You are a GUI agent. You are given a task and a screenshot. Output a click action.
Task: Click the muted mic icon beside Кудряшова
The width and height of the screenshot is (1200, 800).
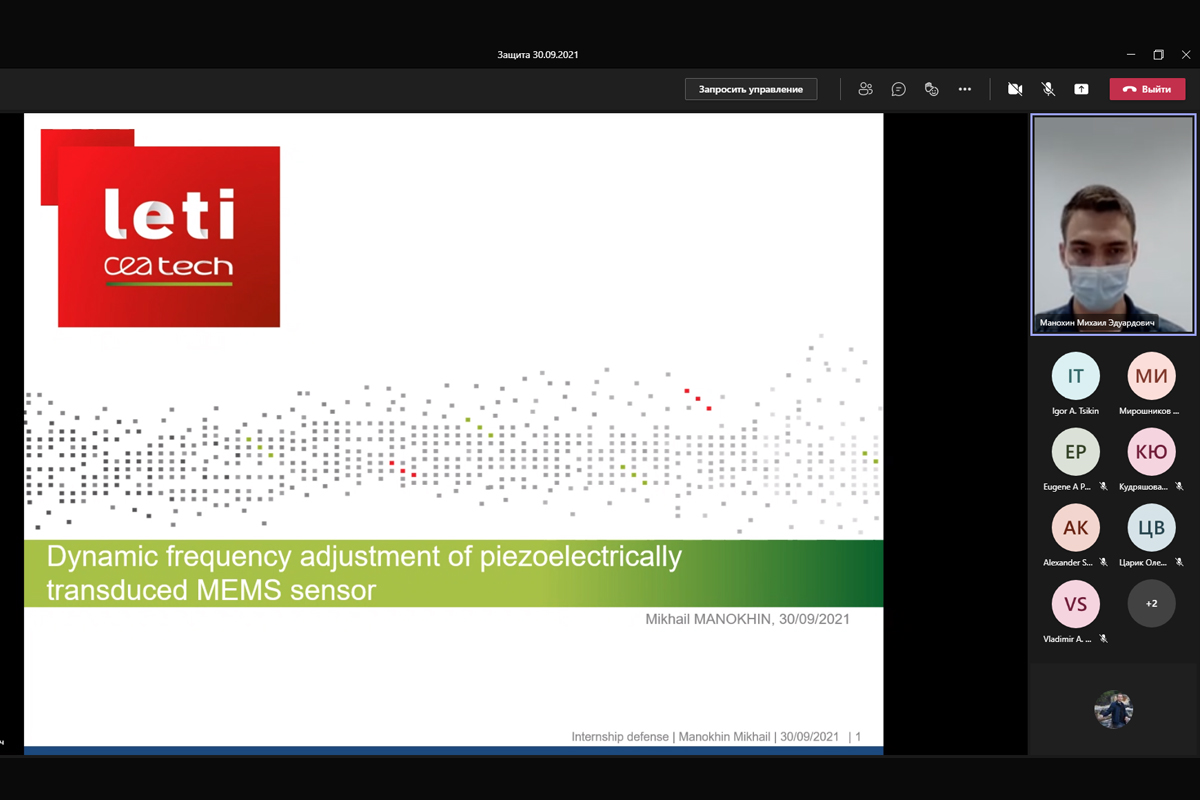pyautogui.click(x=1179, y=487)
